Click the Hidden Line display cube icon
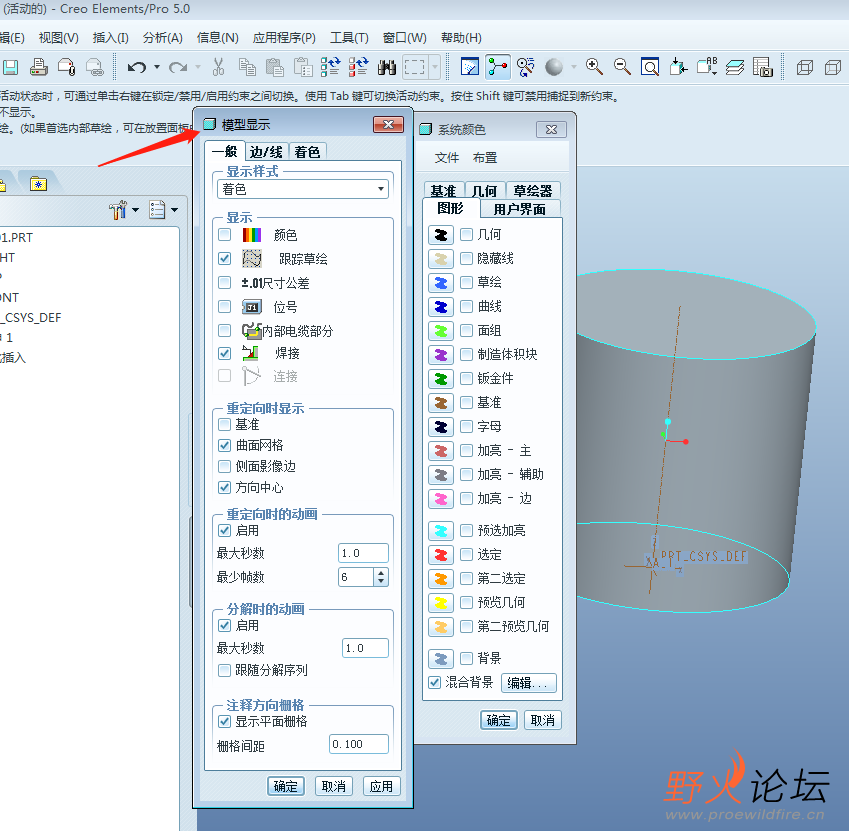The width and height of the screenshot is (849, 831). 832,67
